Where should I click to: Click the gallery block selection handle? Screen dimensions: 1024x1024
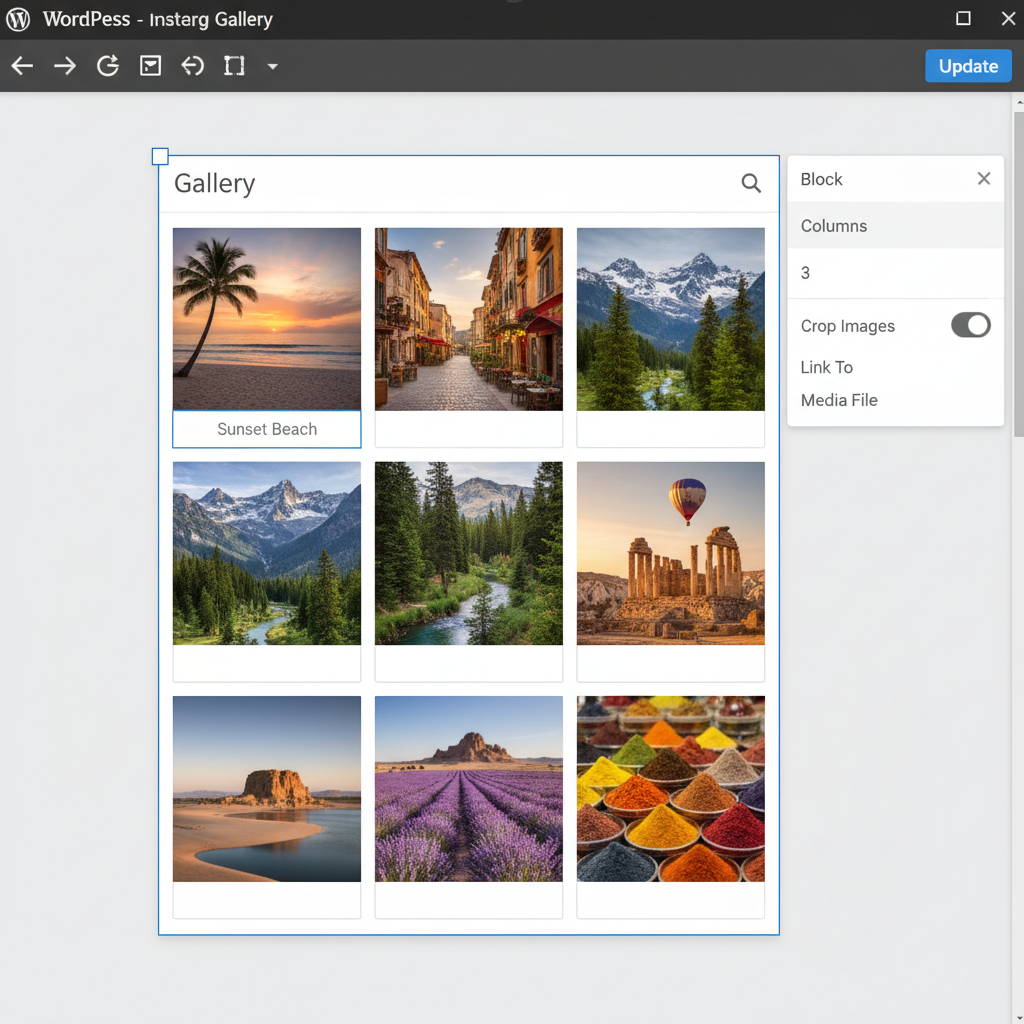160,156
